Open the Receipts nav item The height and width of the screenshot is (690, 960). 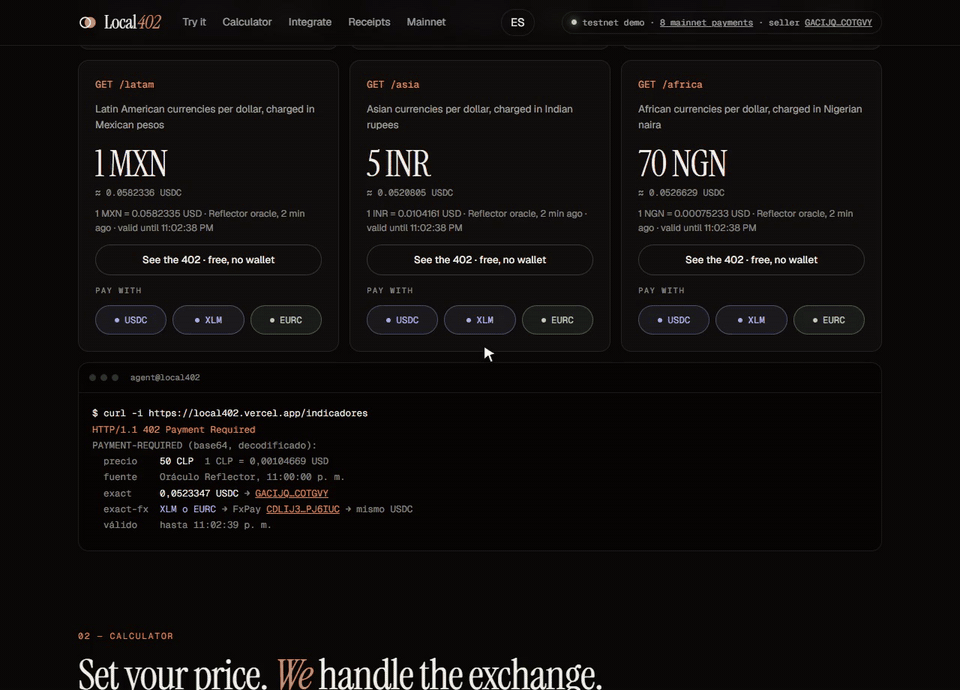369,22
